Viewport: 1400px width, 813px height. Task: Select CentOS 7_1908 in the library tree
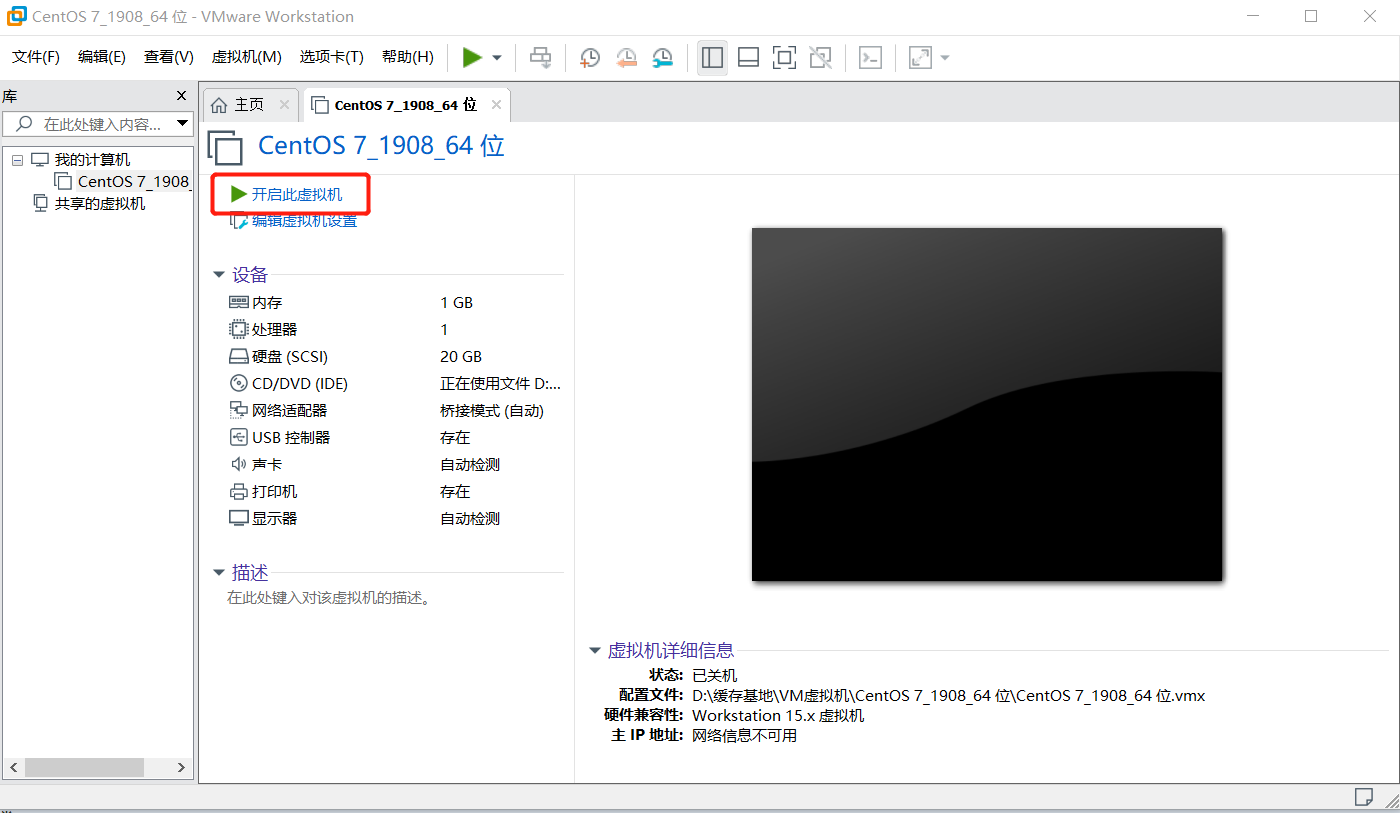133,182
